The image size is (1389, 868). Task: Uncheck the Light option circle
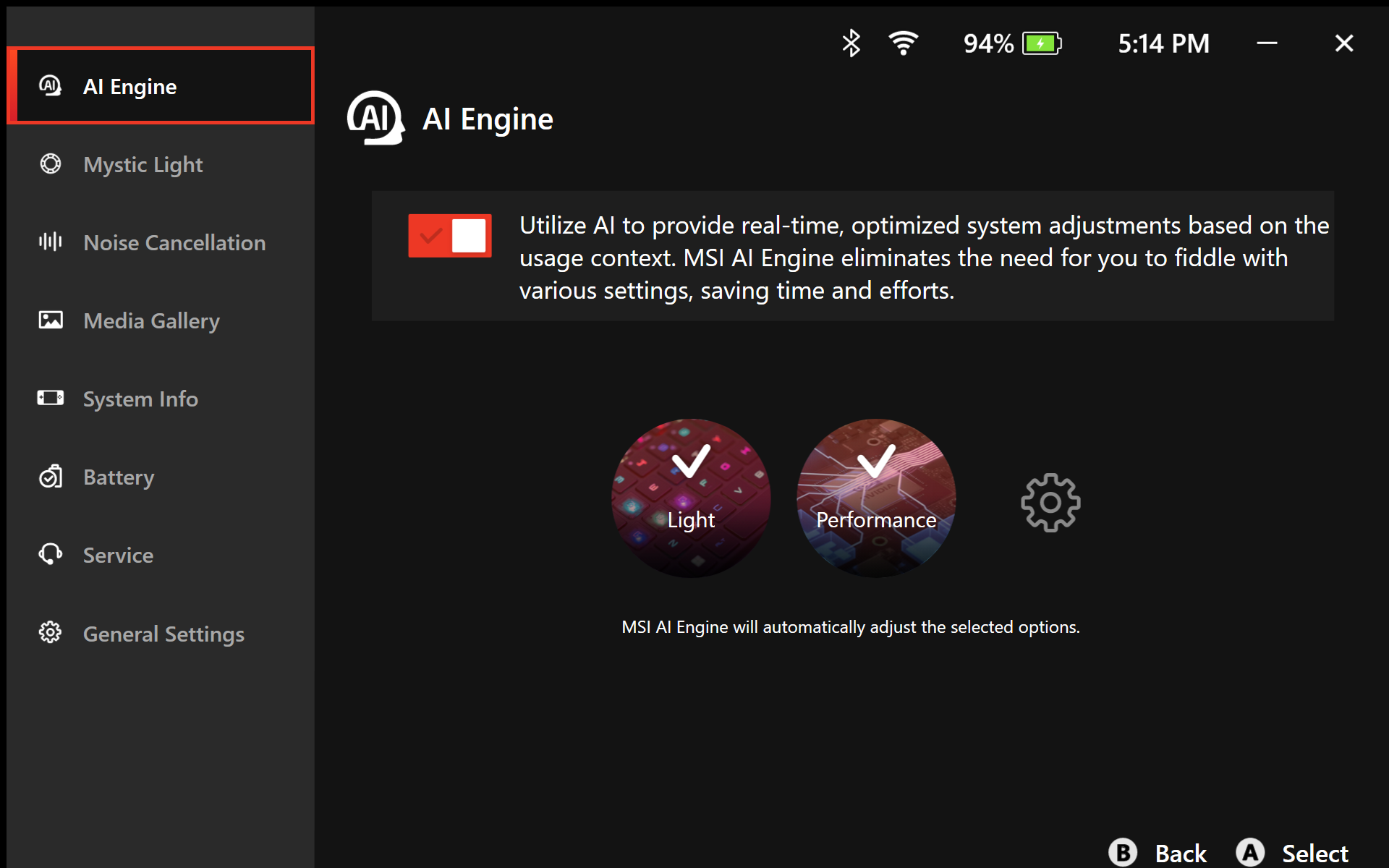pyautogui.click(x=691, y=498)
